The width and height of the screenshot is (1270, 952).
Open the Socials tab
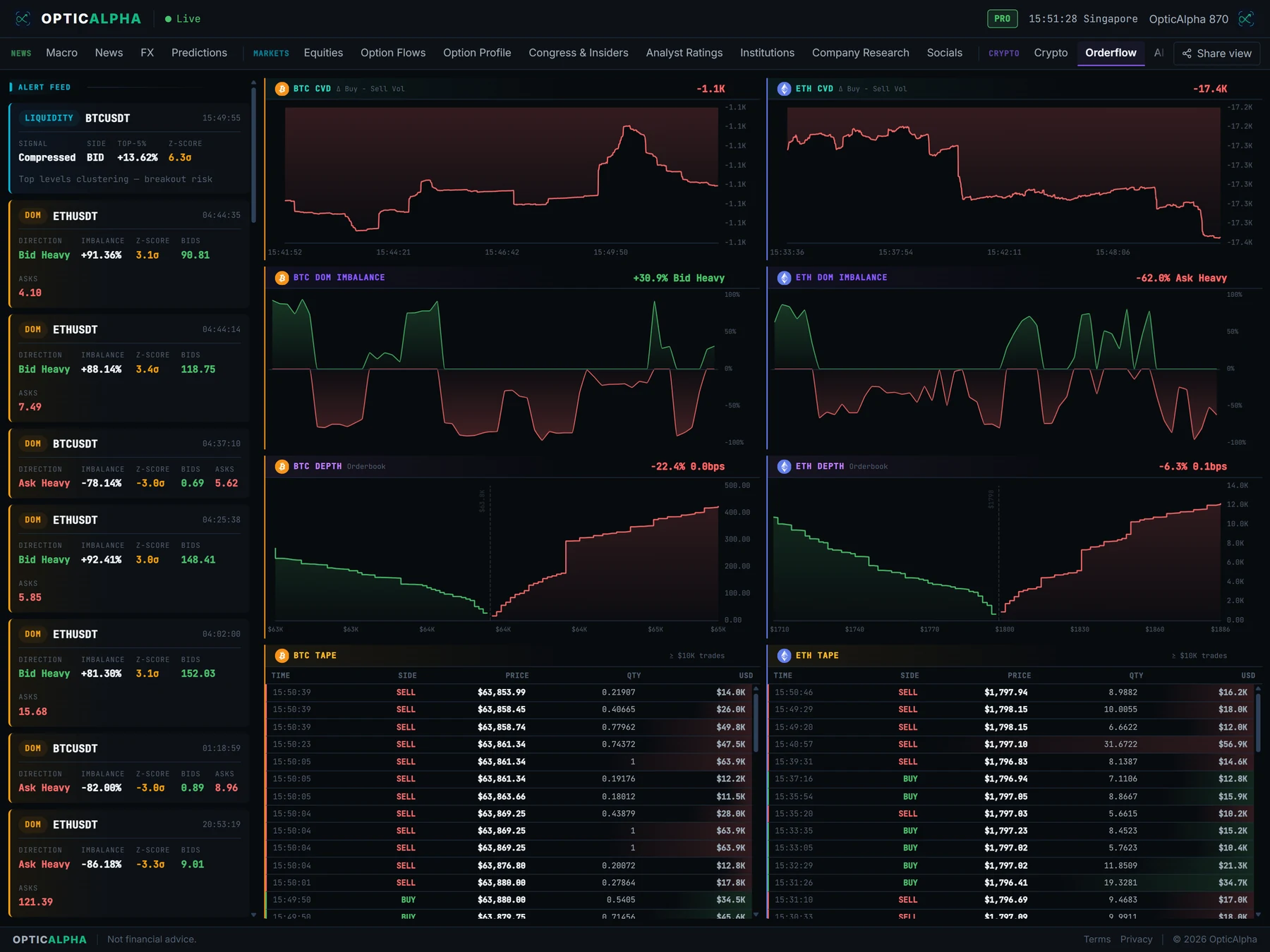pos(944,53)
